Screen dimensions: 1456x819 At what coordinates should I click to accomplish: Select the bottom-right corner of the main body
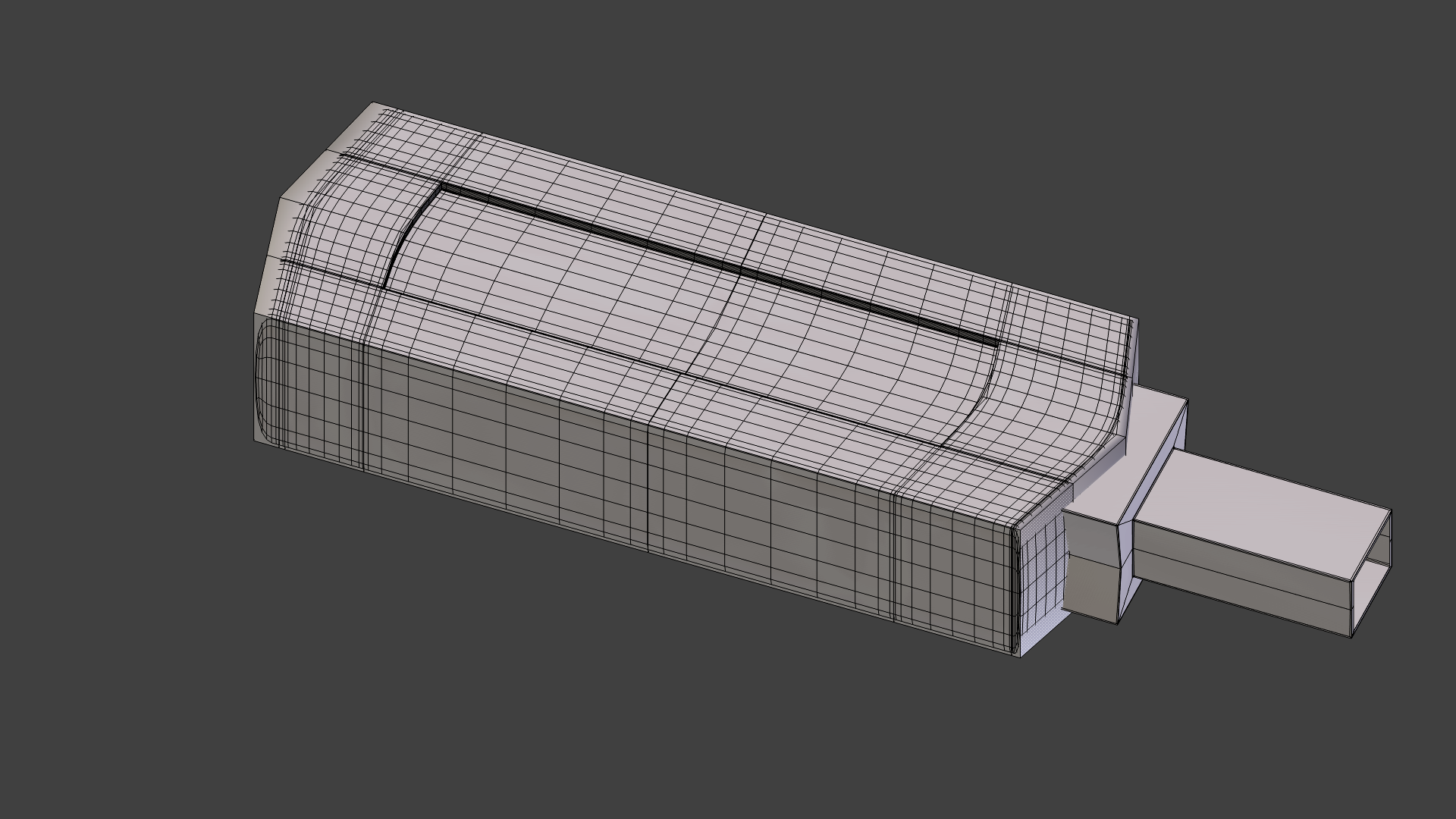pos(1018,654)
